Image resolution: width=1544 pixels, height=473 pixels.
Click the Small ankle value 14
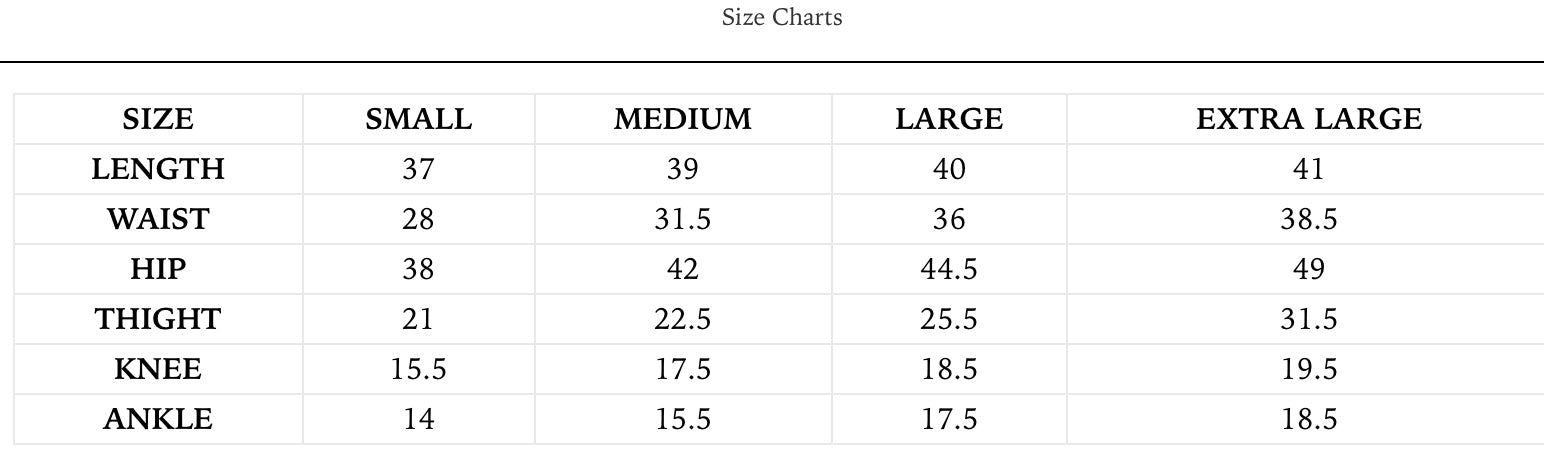pyautogui.click(x=418, y=419)
